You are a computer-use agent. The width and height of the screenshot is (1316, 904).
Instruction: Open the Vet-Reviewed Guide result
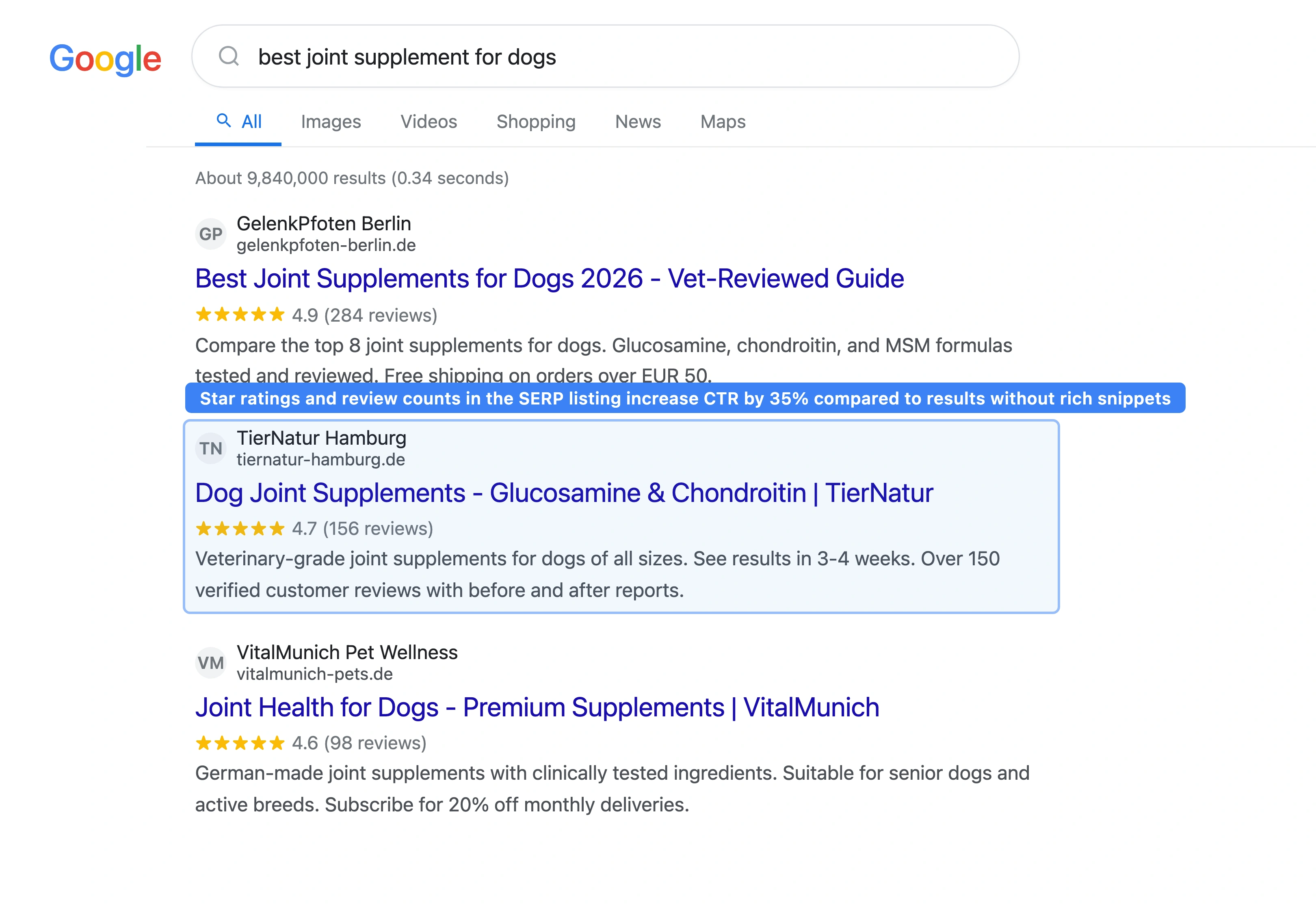coord(549,278)
